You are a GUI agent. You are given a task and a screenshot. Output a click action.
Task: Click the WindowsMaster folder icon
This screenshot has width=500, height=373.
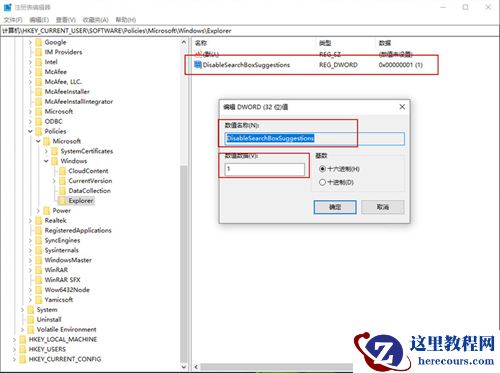39,260
